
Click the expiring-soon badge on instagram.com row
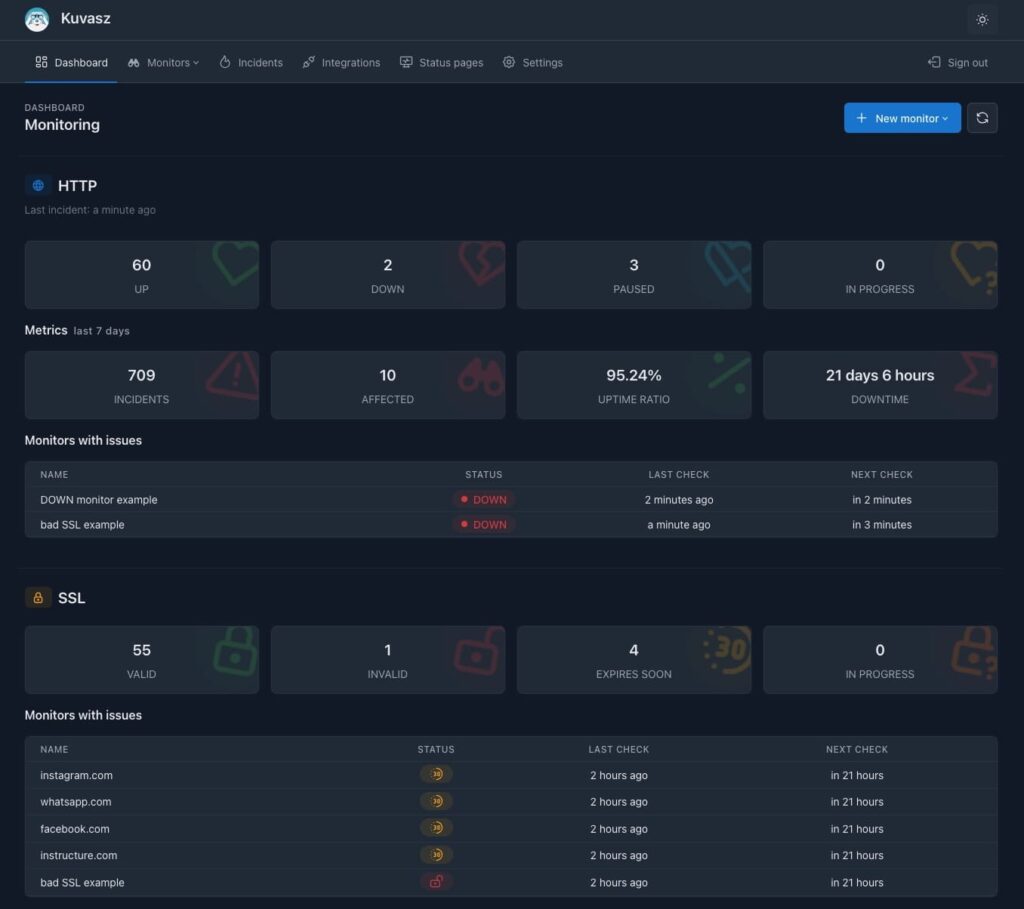(x=436, y=774)
